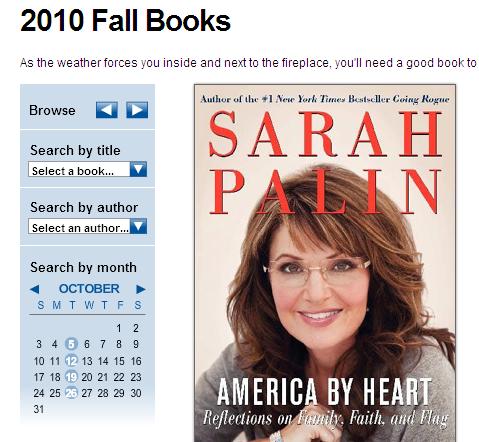This screenshot has height=442, width=479.
Task: Open the America by Heart book cover
Action: [x=325, y=263]
